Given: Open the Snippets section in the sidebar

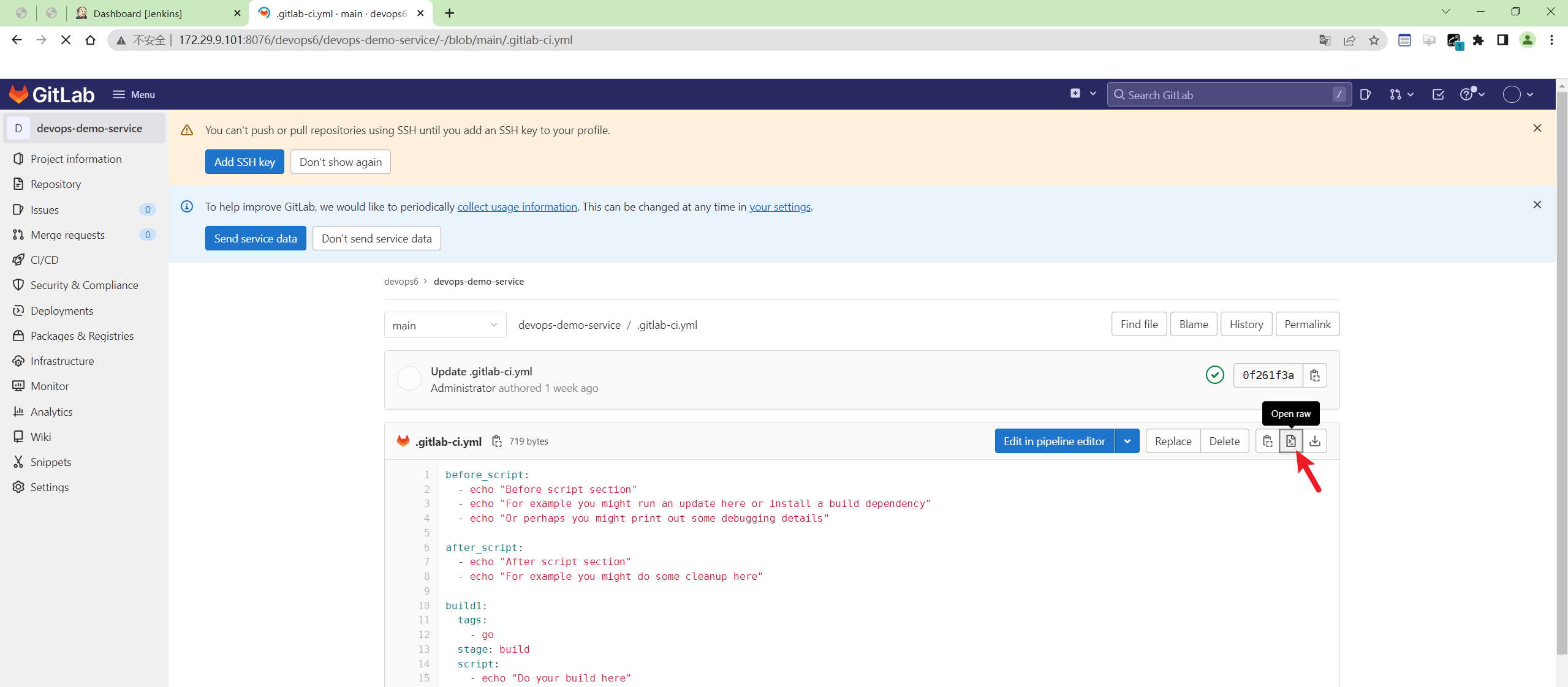Looking at the screenshot, I should coord(50,462).
